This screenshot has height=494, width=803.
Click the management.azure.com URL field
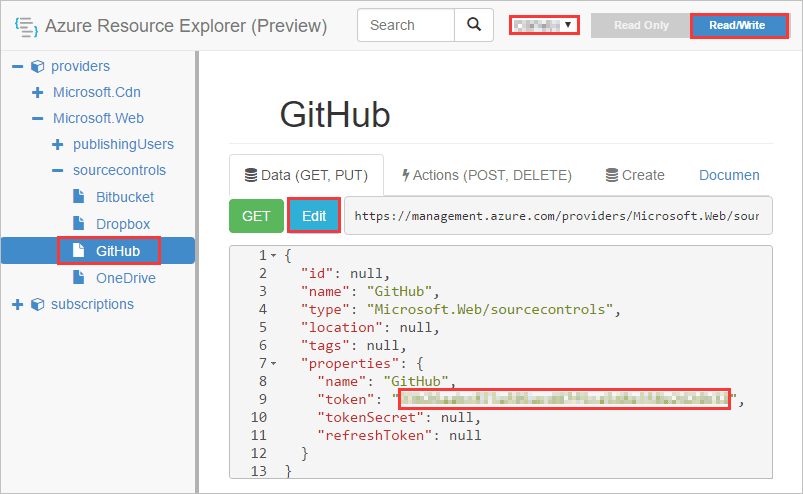[558, 216]
